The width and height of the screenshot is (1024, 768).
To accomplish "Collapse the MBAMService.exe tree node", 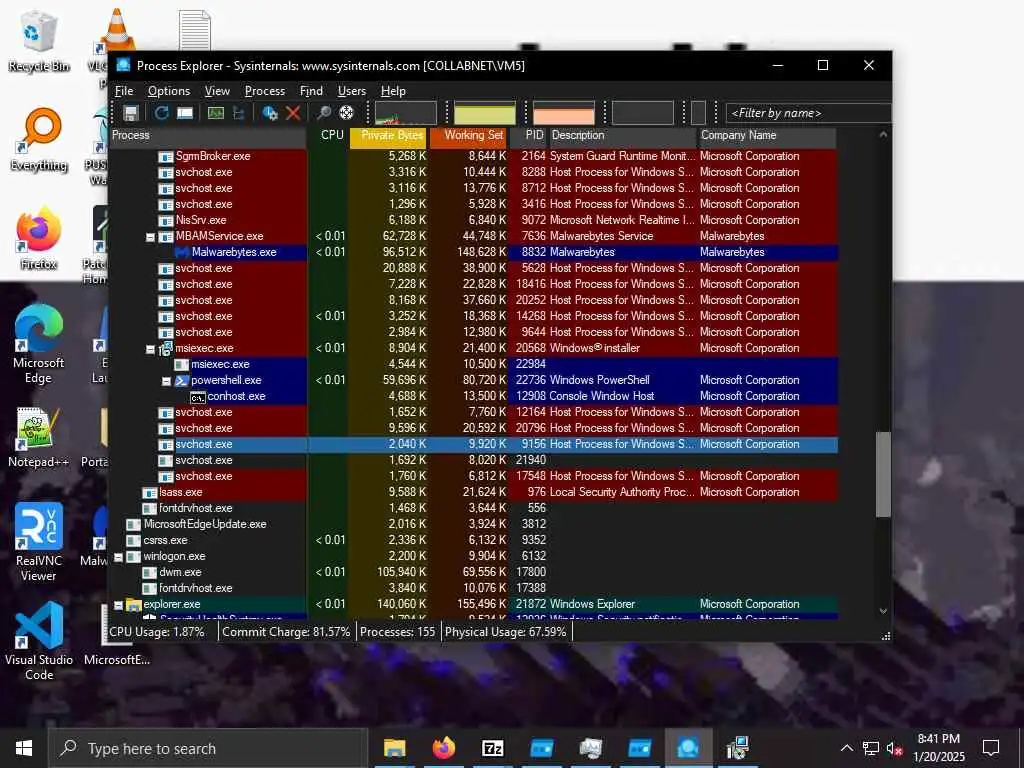I will pos(150,237).
